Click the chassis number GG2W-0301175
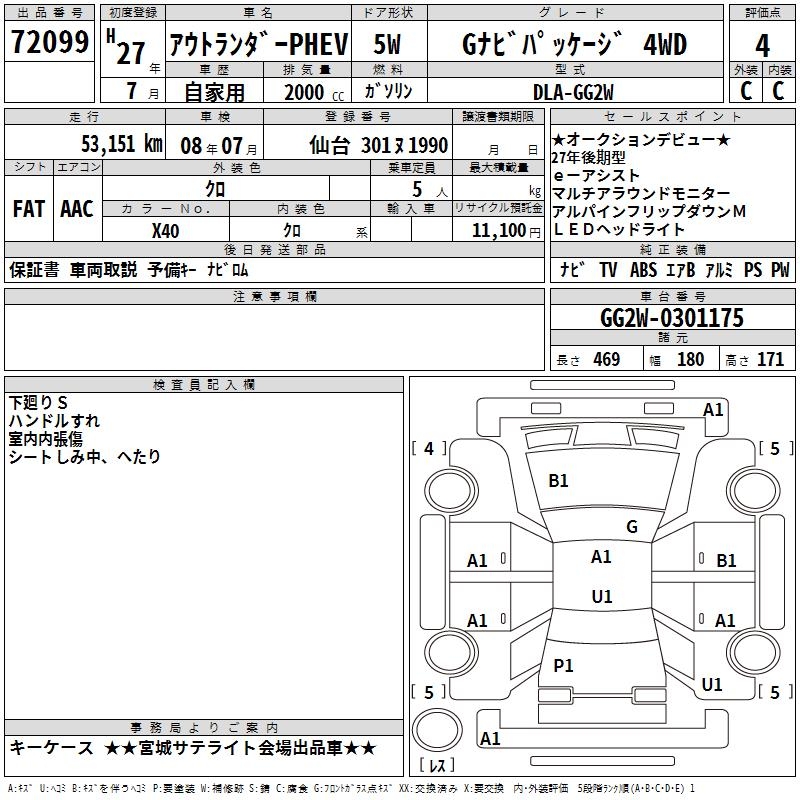The image size is (800, 800). tap(672, 319)
